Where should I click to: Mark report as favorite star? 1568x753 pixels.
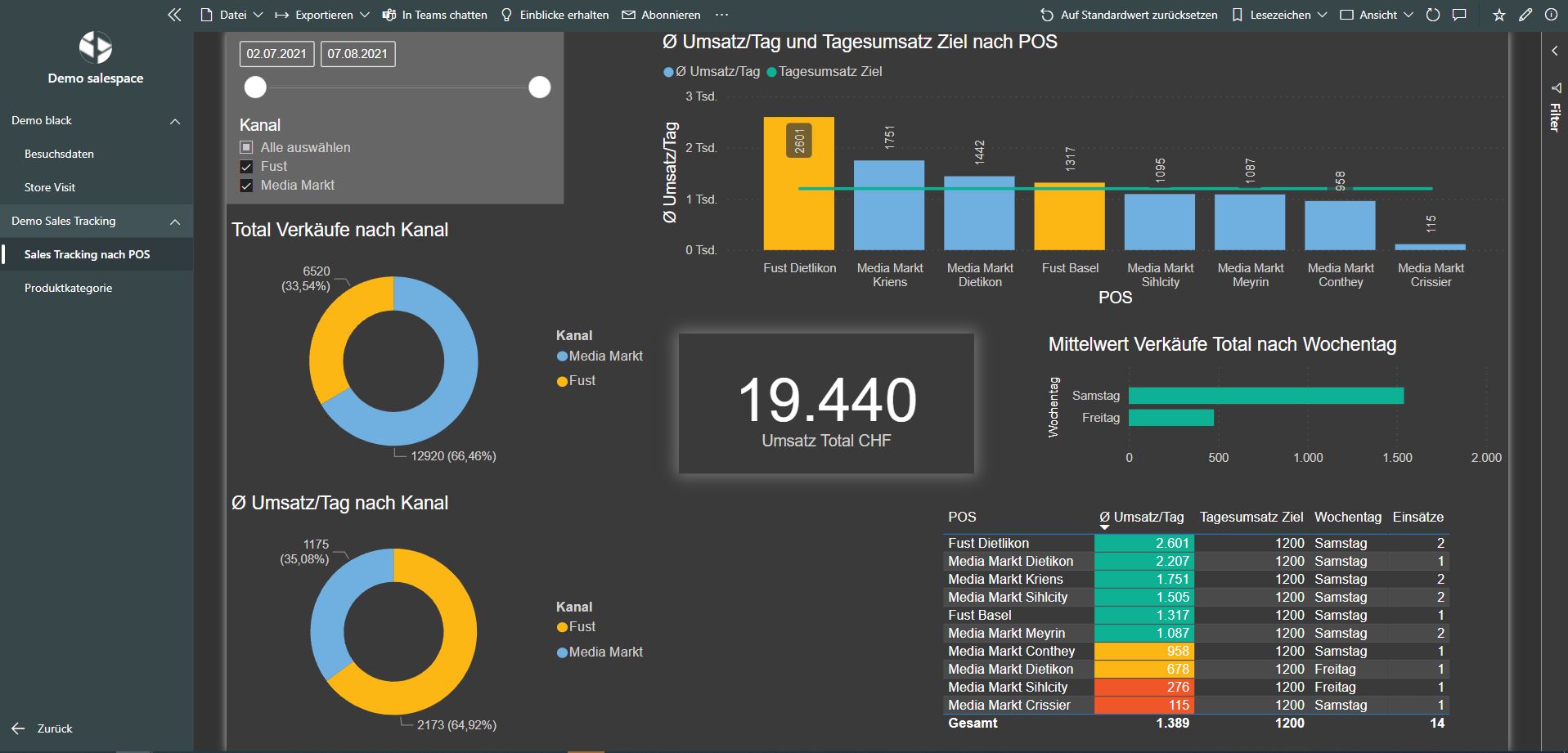pos(1499,15)
